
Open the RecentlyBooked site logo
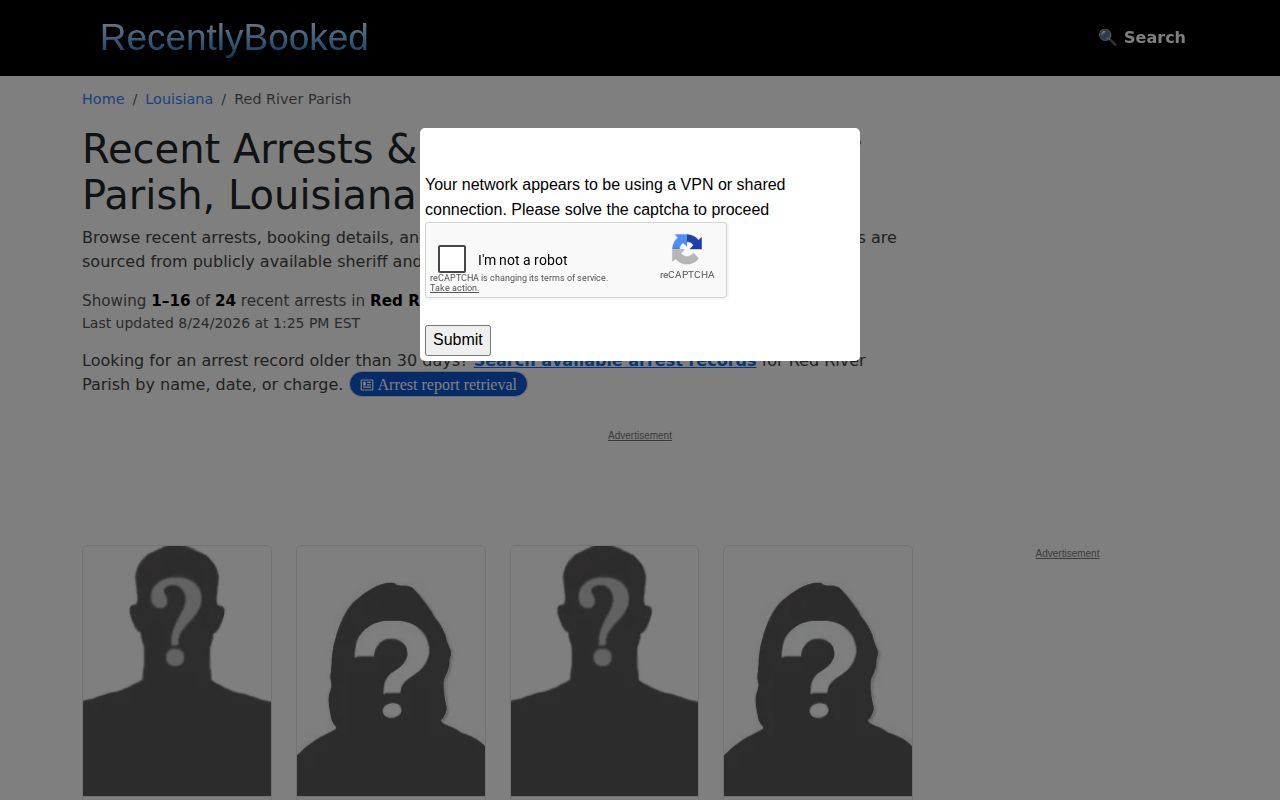tap(234, 37)
